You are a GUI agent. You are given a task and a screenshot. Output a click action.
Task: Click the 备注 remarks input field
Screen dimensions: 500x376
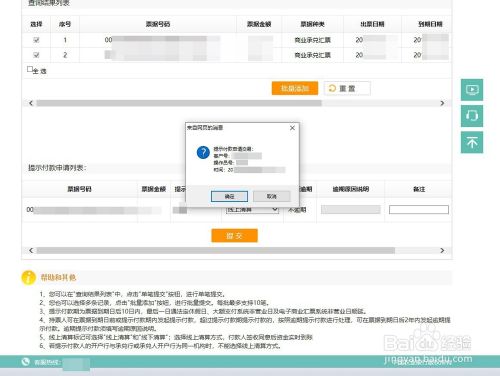[419, 210]
